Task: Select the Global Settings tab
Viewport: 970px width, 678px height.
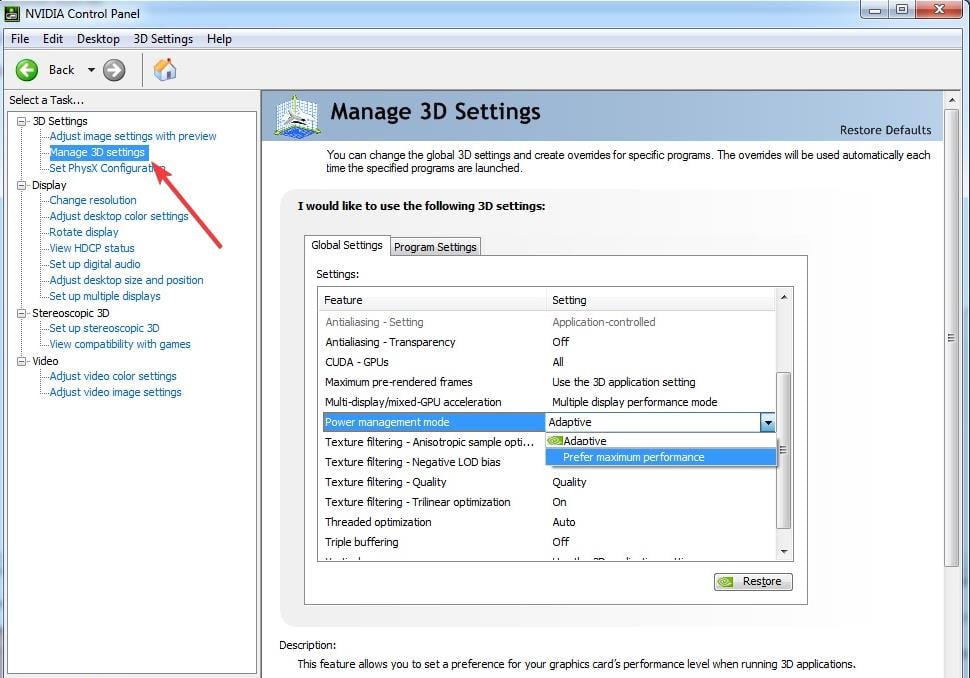Action: [x=347, y=245]
